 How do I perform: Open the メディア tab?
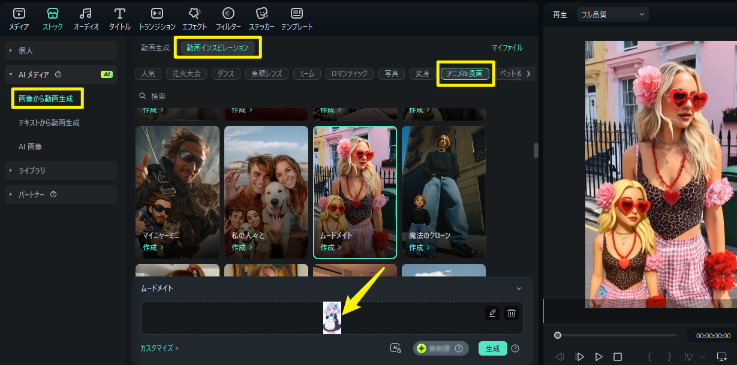(x=19, y=19)
